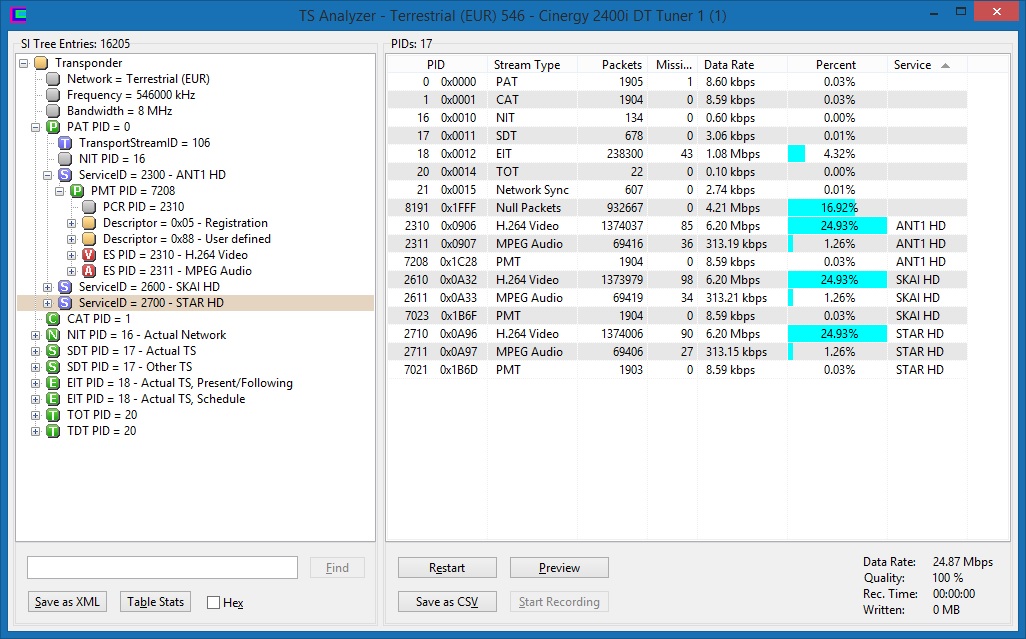Click the Transponder folder icon
The width and height of the screenshot is (1026, 639).
point(41,63)
